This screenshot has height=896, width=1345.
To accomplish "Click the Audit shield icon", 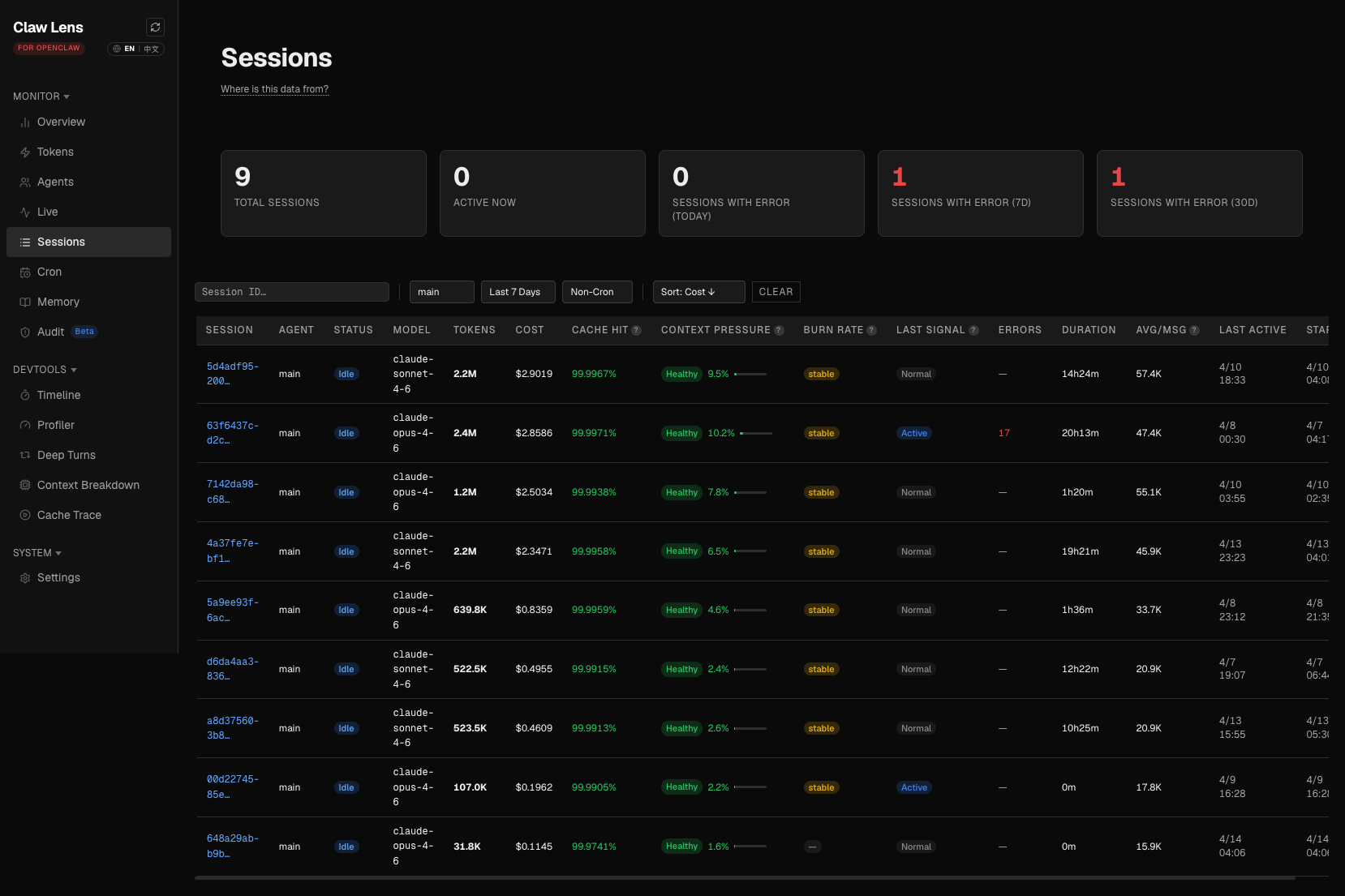I will click(x=25, y=332).
